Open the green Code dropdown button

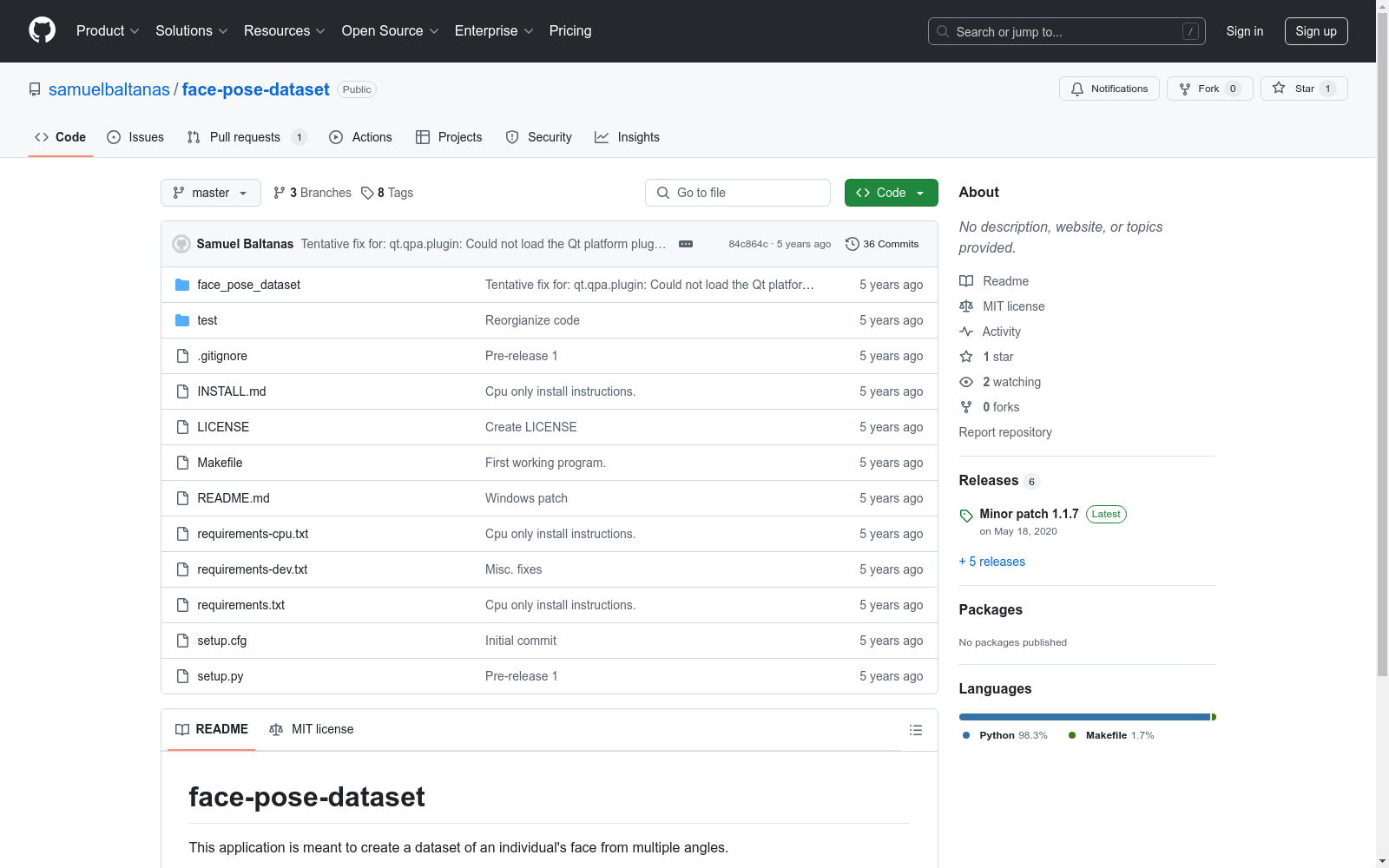(892, 193)
